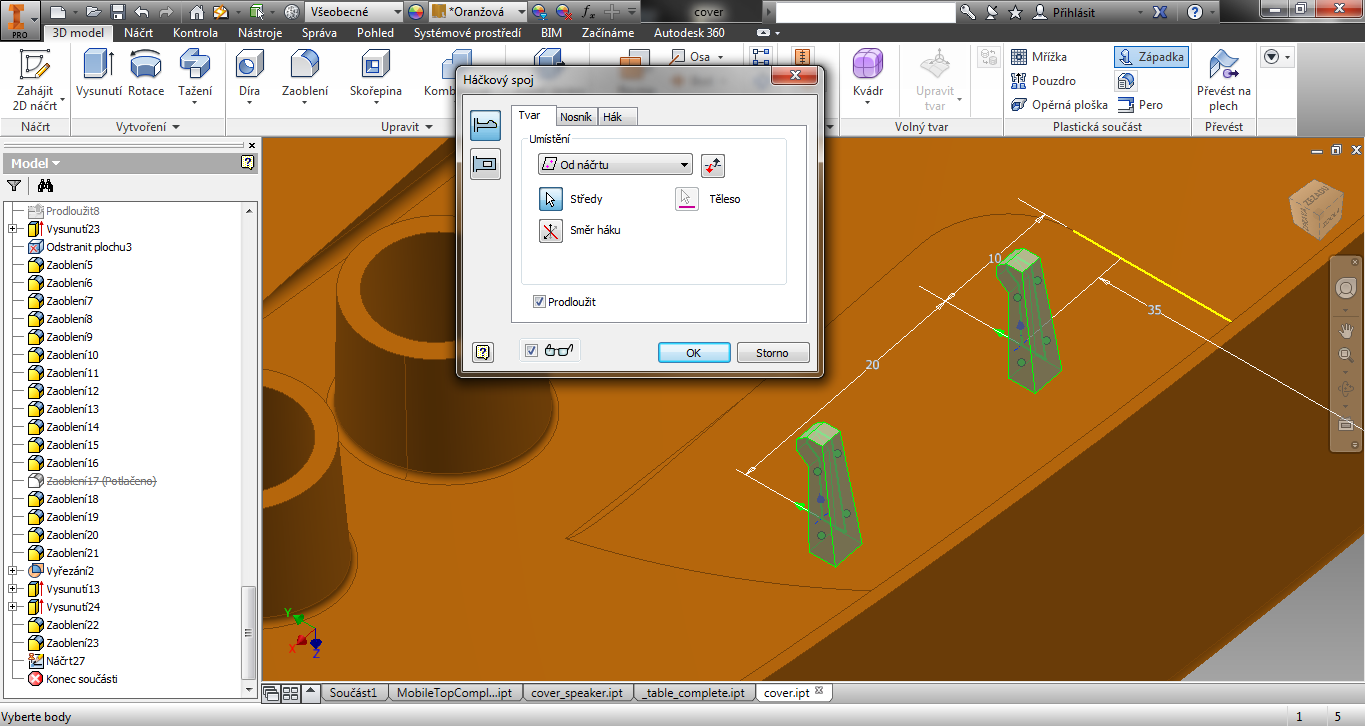Select the Vysunutí extrude tool
This screenshot has height=726, width=1365.
pyautogui.click(x=98, y=74)
